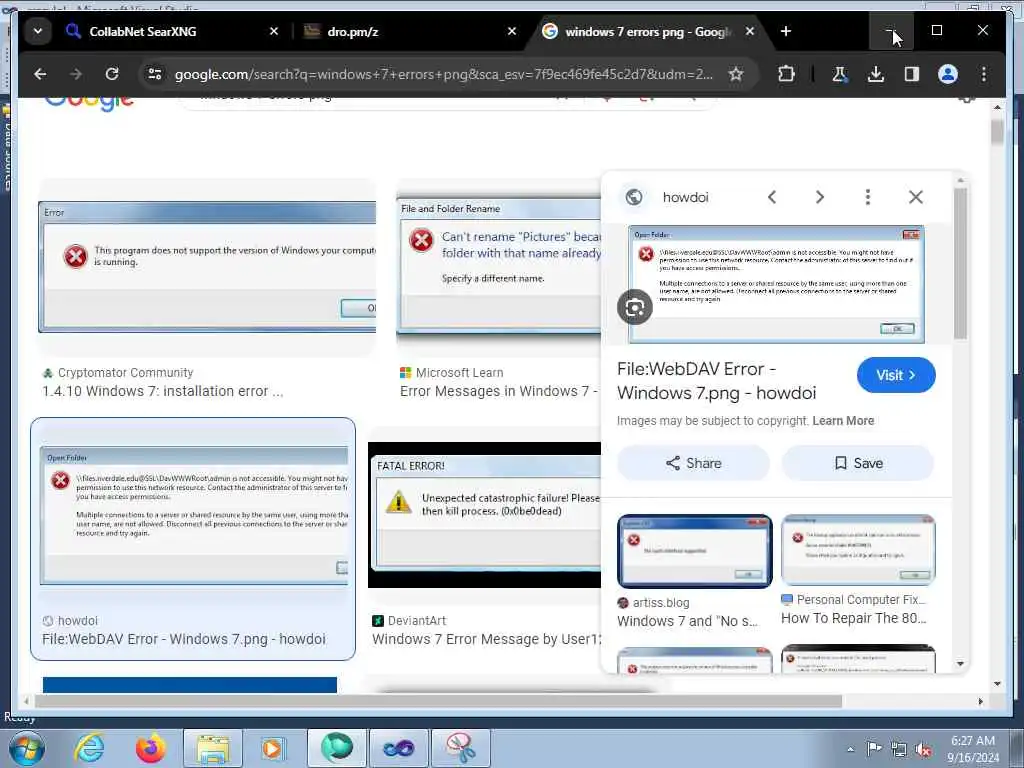The height and width of the screenshot is (768, 1024).
Task: Open 'Windows 7 Error Message by User' link
Action: coord(487,639)
